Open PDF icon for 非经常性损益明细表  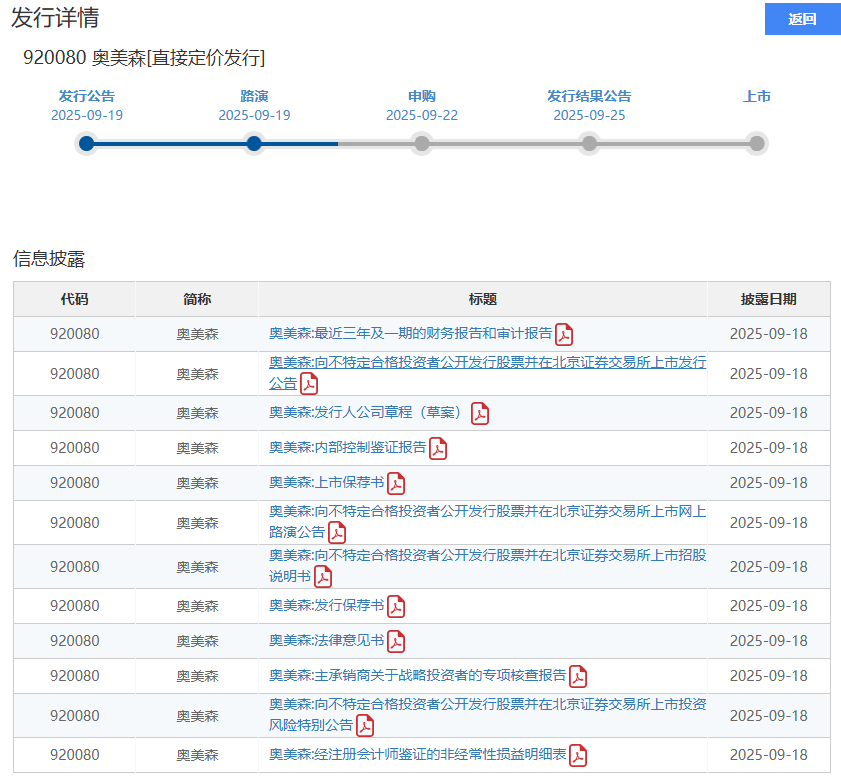578,756
